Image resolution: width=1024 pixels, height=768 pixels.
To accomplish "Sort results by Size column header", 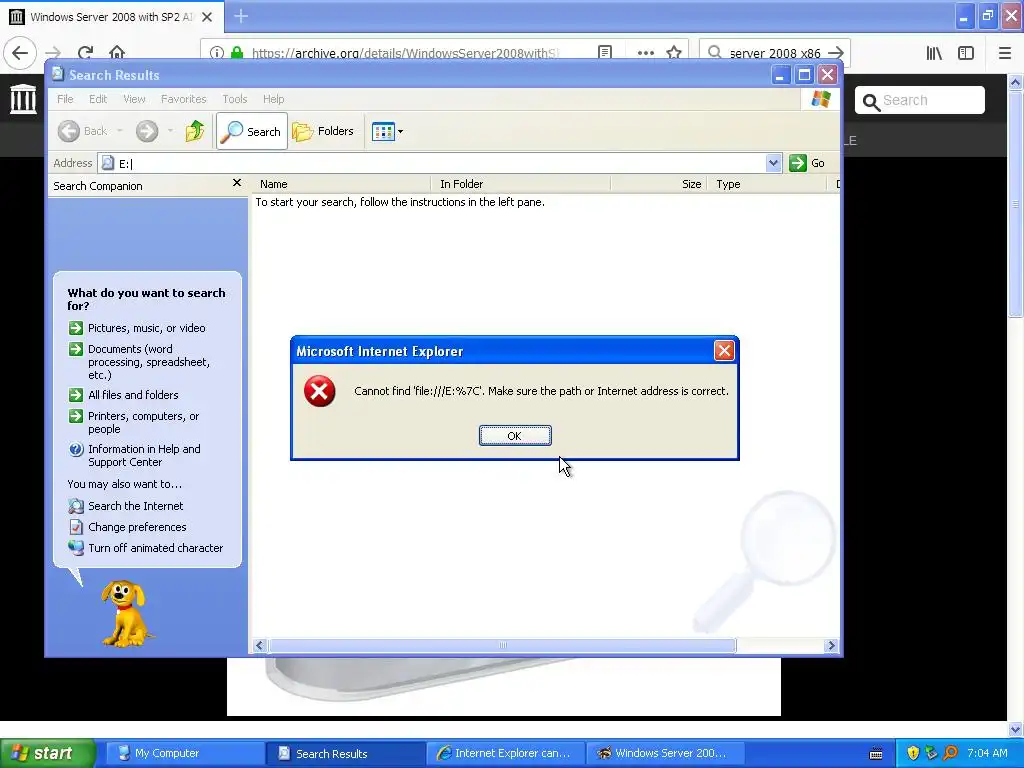I will (659, 184).
